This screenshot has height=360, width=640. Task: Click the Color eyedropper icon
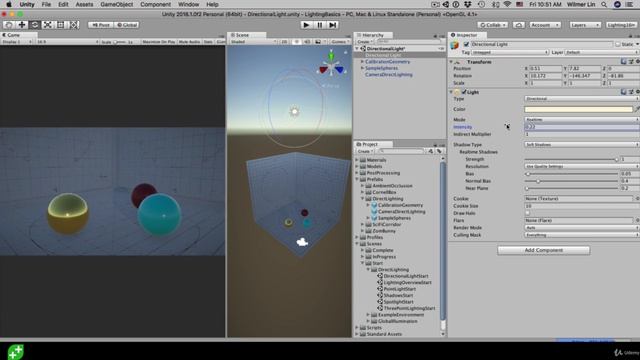click(637, 109)
